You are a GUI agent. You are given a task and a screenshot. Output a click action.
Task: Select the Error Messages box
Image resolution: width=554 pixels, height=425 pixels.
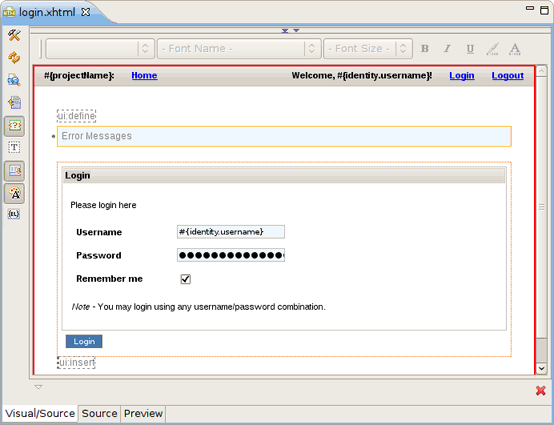(x=284, y=136)
